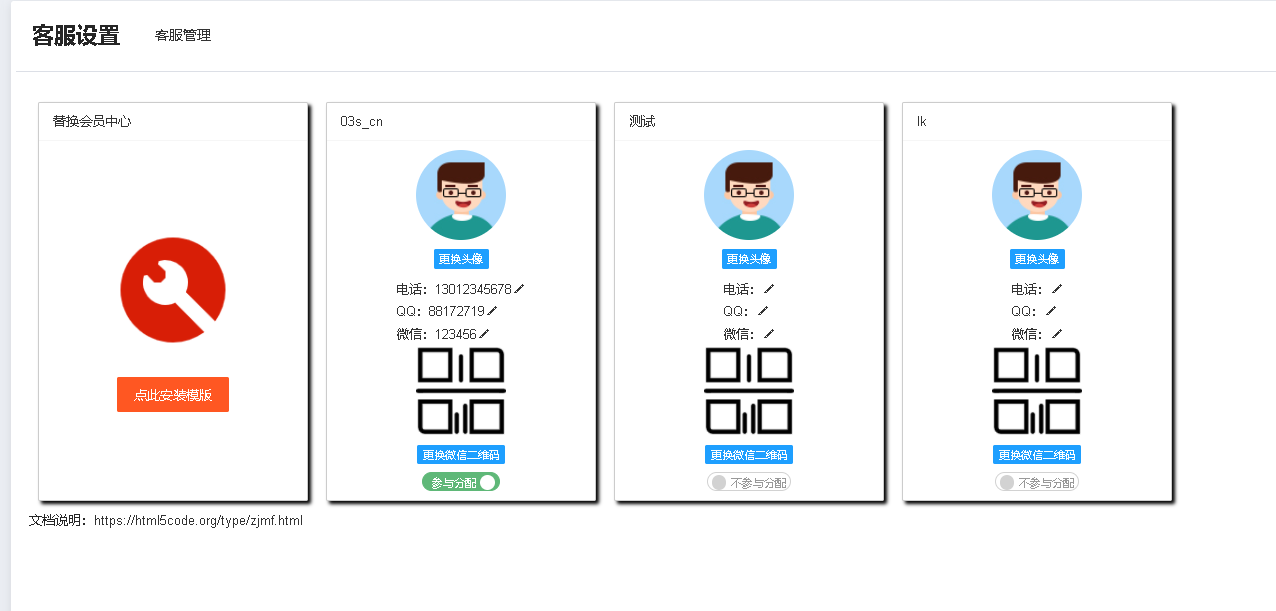Viewport: 1276px width, 611px height.
Task: Click pencil icon next to phone 13012345678
Action: [519, 289]
